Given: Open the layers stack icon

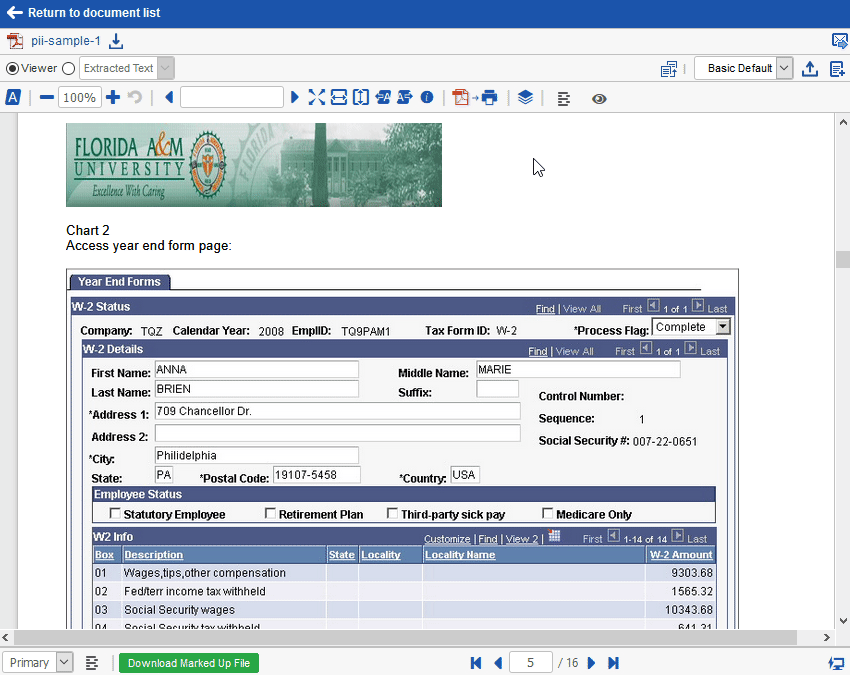Looking at the screenshot, I should click(525, 98).
